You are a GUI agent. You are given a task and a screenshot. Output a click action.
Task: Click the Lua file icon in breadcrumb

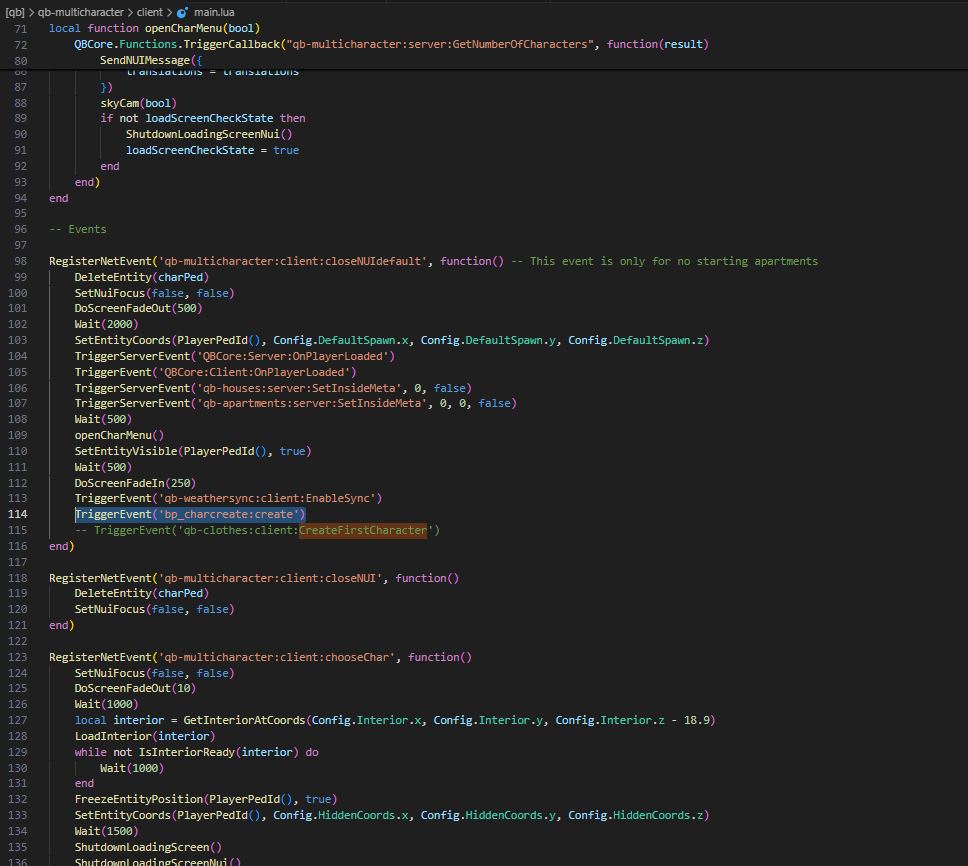point(182,12)
